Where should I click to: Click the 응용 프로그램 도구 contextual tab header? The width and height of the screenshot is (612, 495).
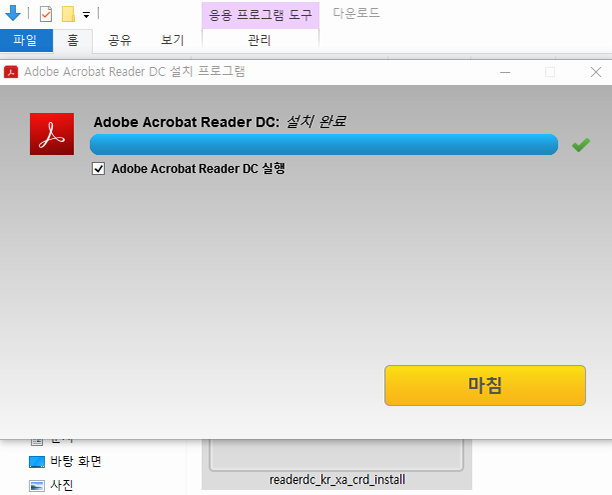coord(260,15)
